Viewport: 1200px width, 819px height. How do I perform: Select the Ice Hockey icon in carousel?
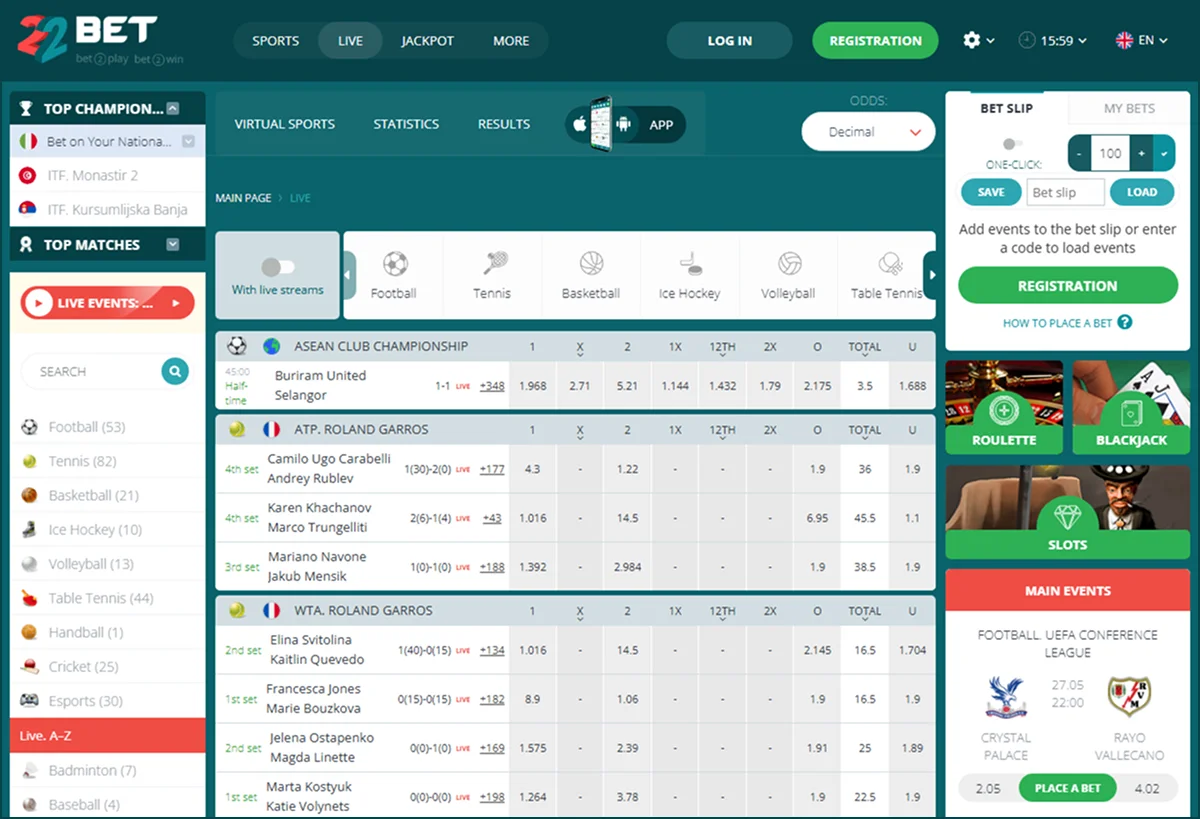coord(690,264)
